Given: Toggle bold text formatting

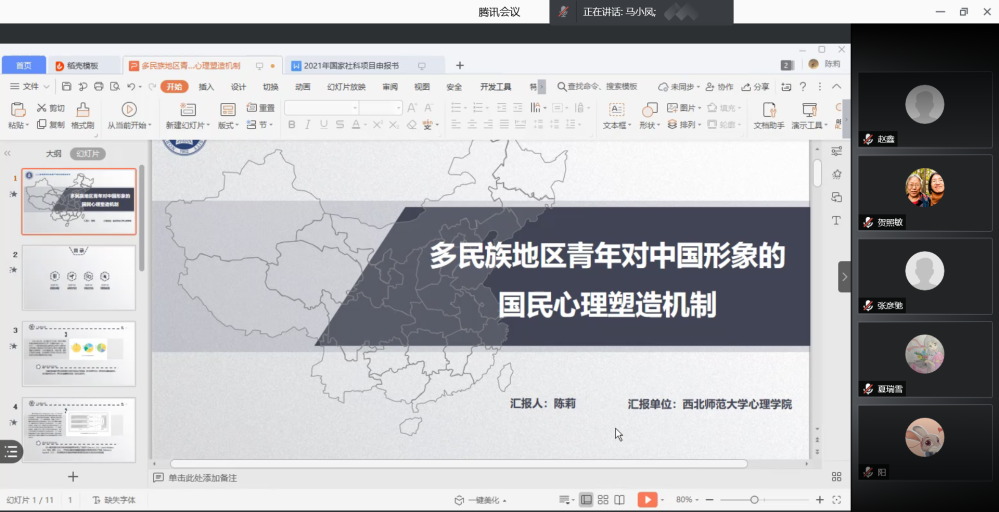Looking at the screenshot, I should point(292,125).
